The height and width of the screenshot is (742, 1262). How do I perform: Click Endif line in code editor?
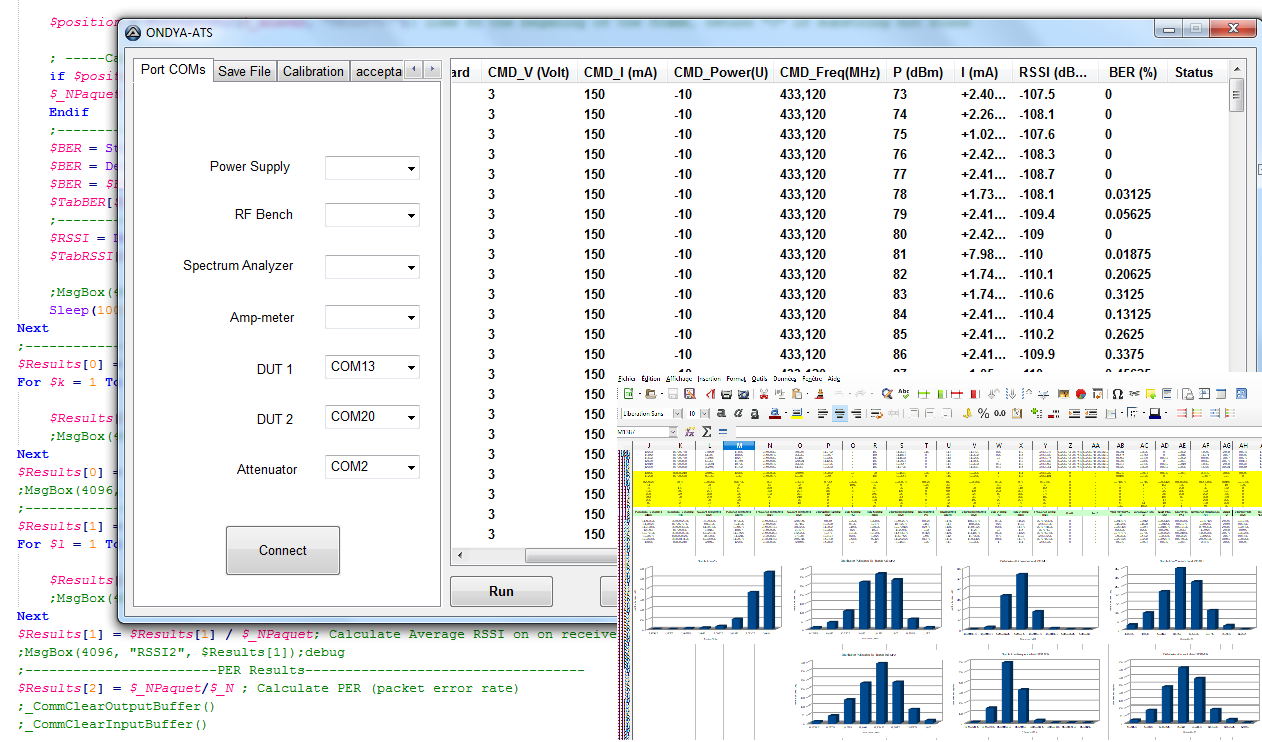[x=69, y=112]
